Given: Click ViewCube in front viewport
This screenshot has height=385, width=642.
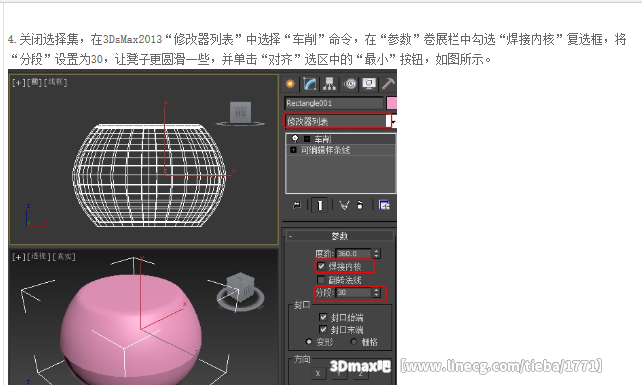Looking at the screenshot, I should pyautogui.click(x=240, y=113).
